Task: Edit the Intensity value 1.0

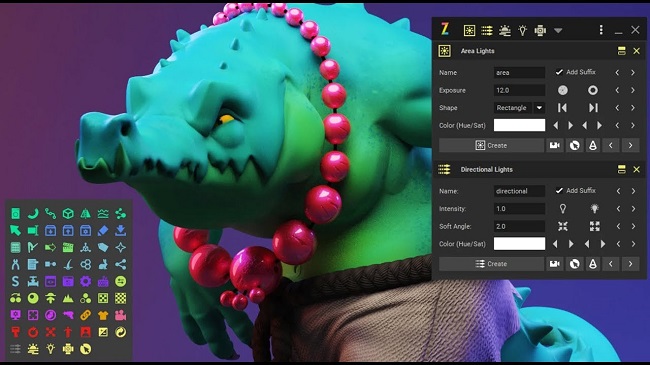Action: click(519, 209)
